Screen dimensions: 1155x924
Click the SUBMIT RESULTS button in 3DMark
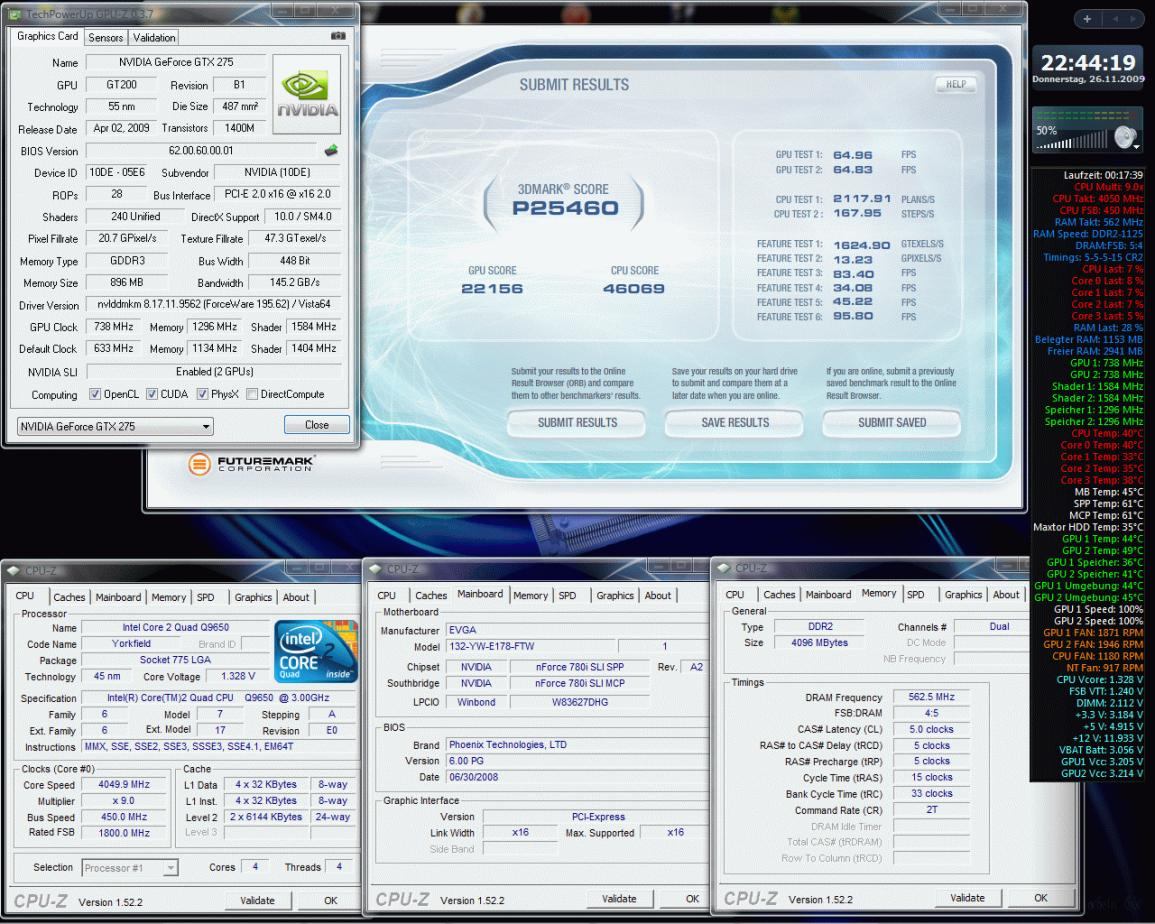tap(577, 423)
